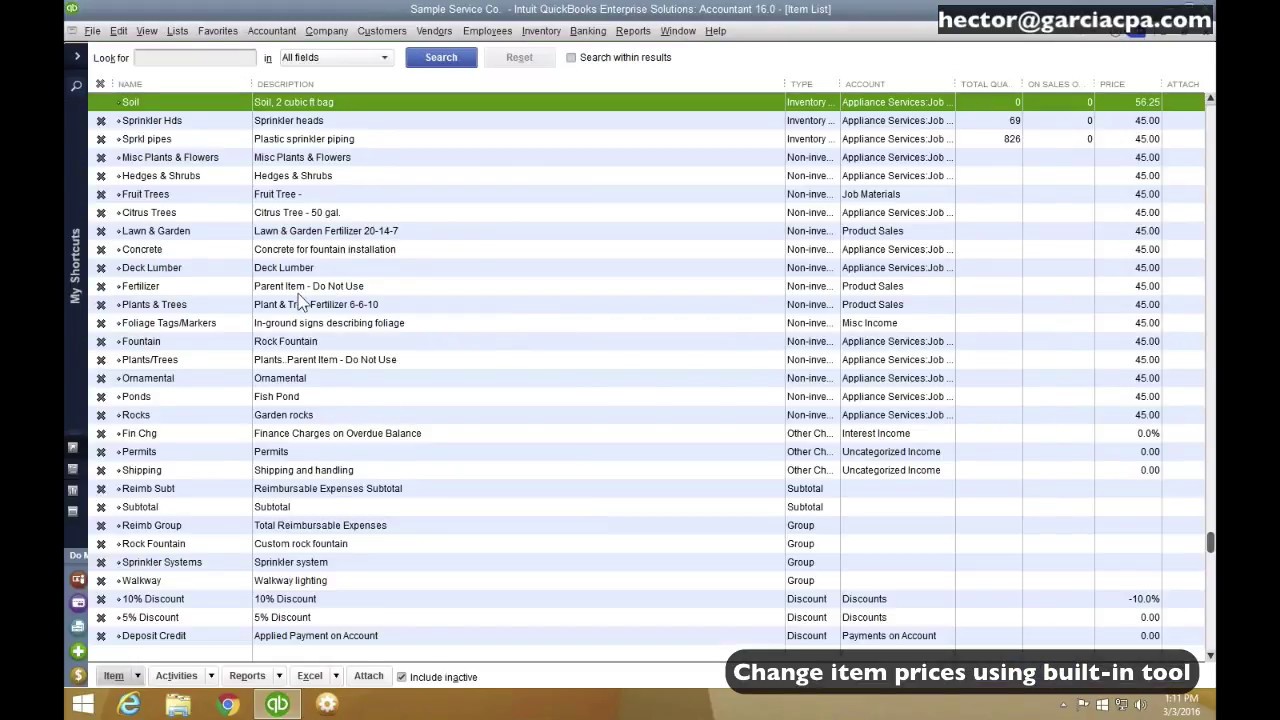Uncheck Include inactive checkbox

click(402, 677)
